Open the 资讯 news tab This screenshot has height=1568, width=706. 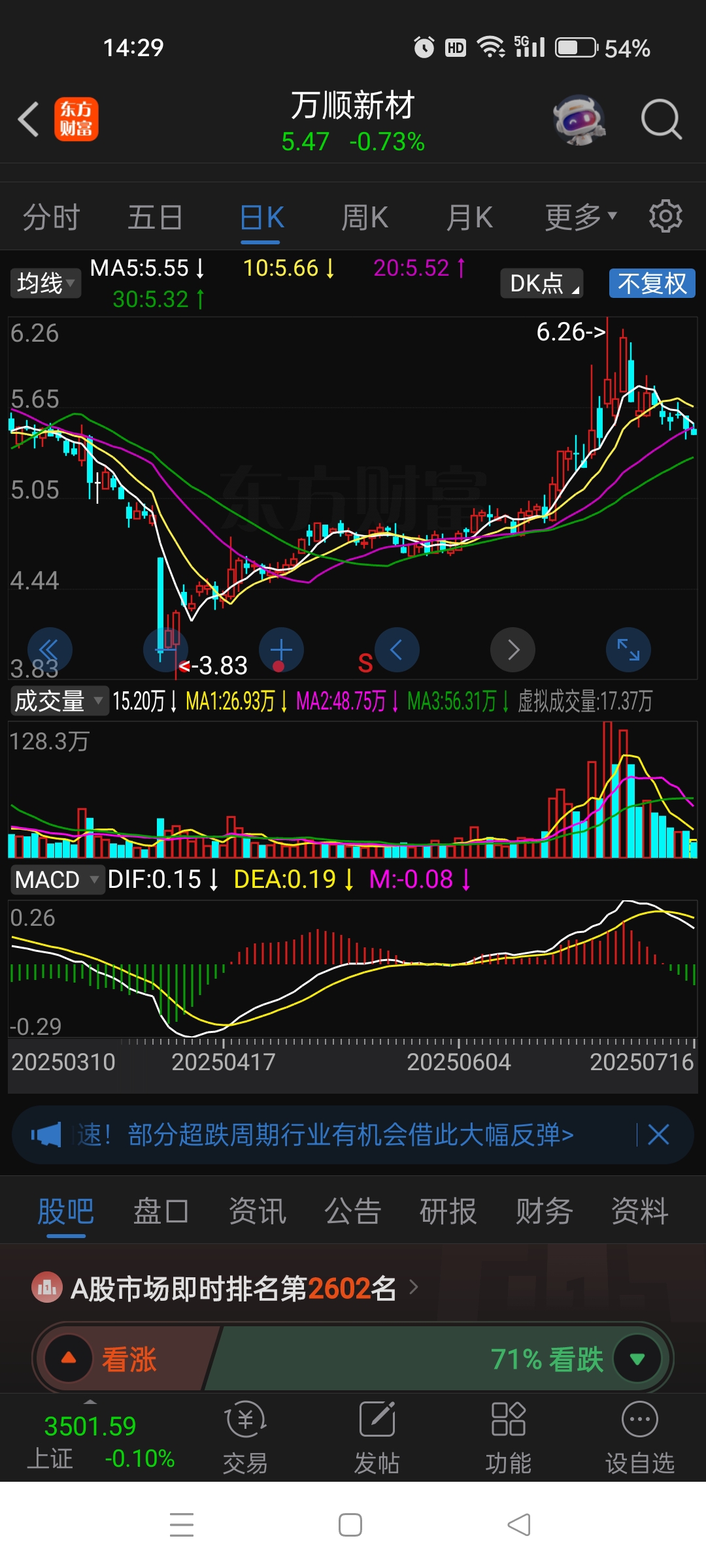point(257,1211)
